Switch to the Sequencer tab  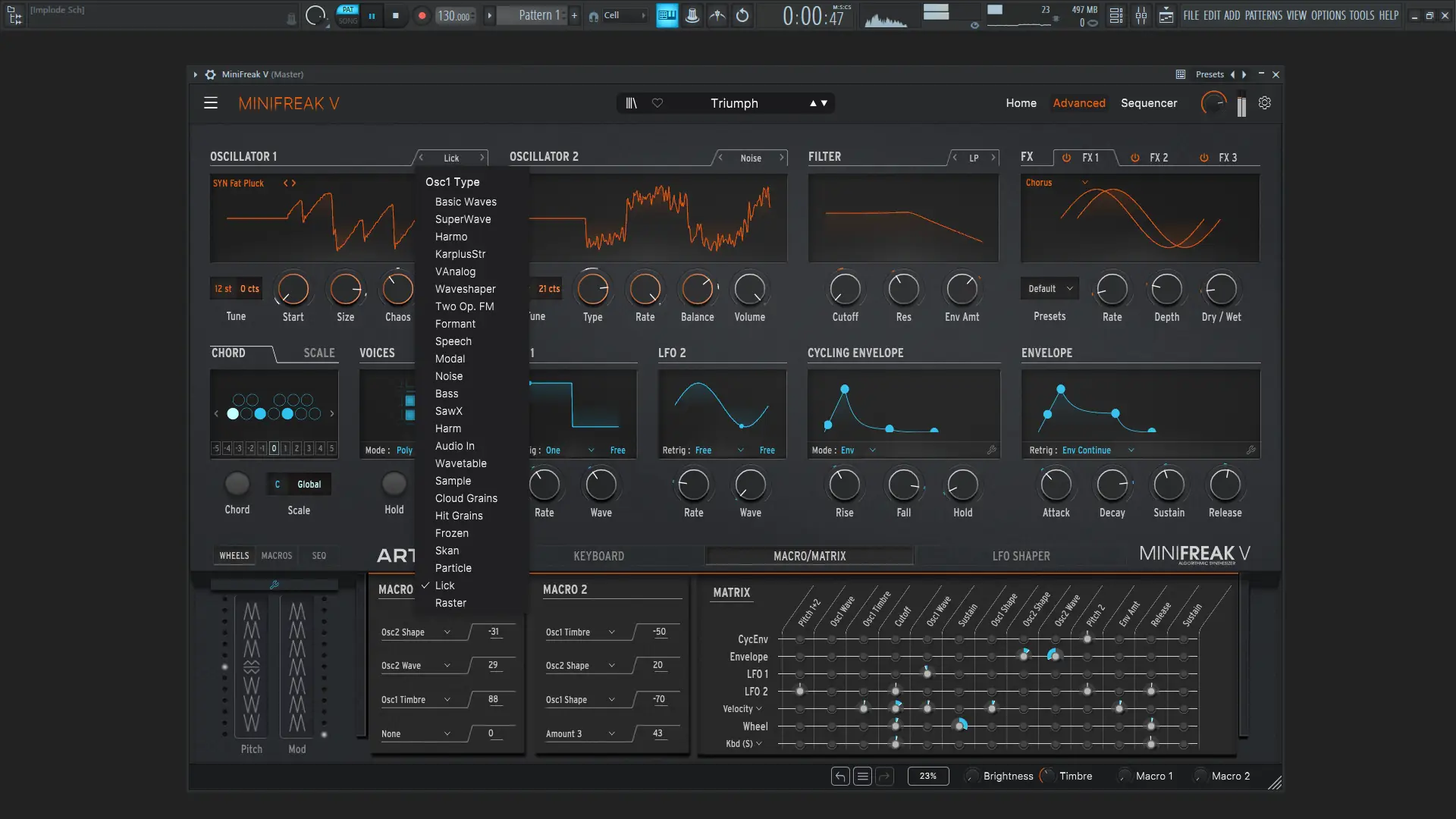point(1148,103)
